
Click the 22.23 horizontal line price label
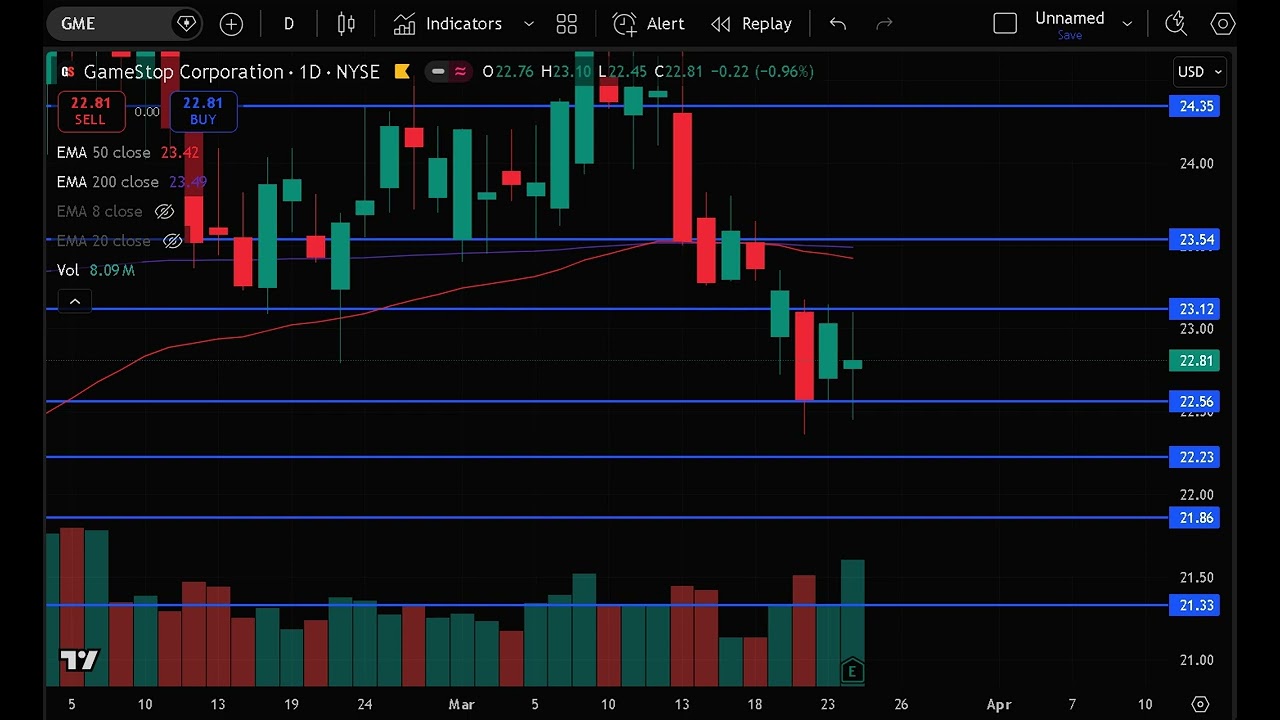(x=1195, y=457)
